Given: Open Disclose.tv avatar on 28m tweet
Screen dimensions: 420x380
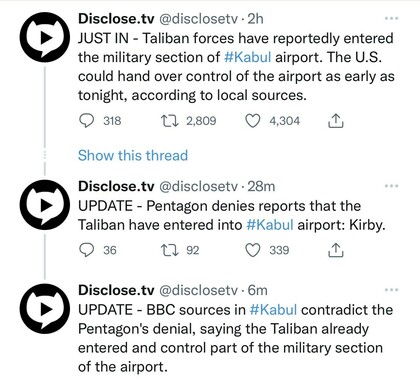Looking at the screenshot, I should (x=45, y=205).
